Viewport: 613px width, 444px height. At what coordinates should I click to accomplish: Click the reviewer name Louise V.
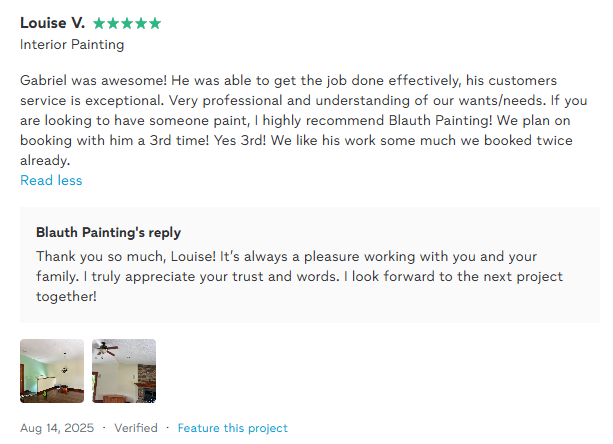[52, 23]
